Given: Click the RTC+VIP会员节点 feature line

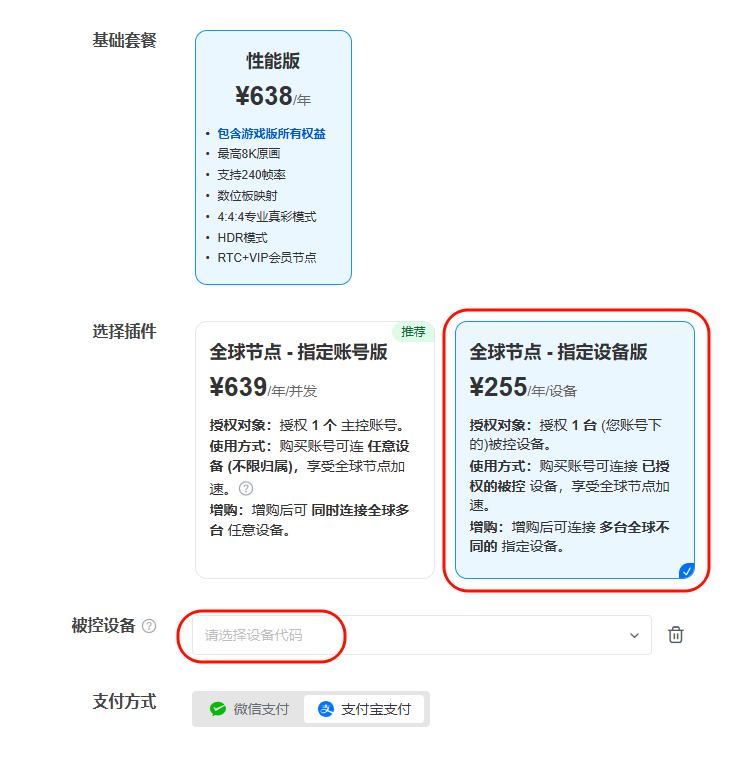Looking at the screenshot, I should tap(267, 258).
